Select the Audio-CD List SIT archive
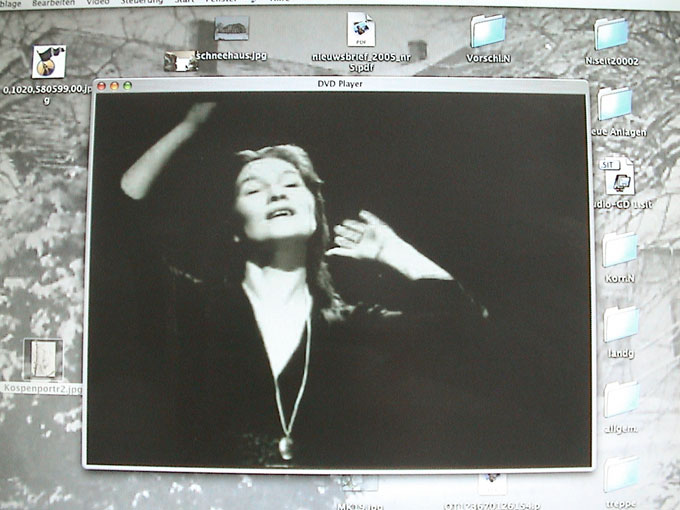Screen dimensions: 680x510 [619, 177]
